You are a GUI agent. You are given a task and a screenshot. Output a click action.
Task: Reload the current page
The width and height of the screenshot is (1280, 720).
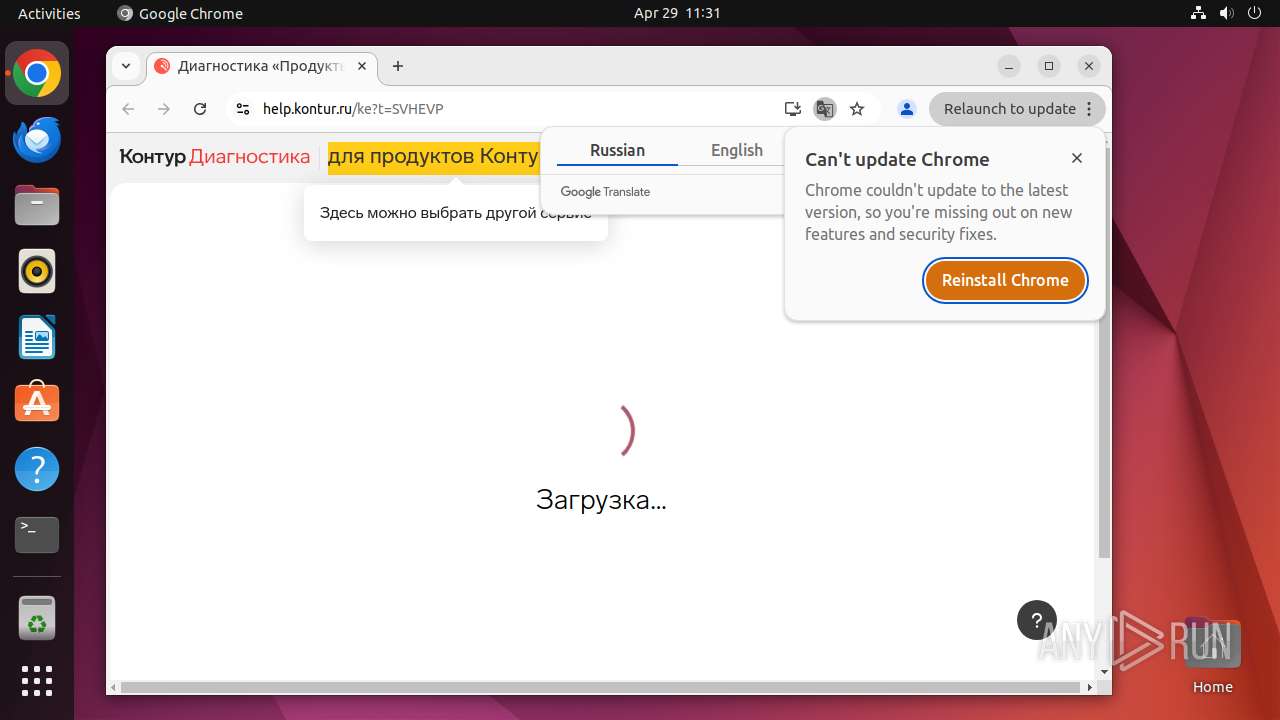pos(200,109)
